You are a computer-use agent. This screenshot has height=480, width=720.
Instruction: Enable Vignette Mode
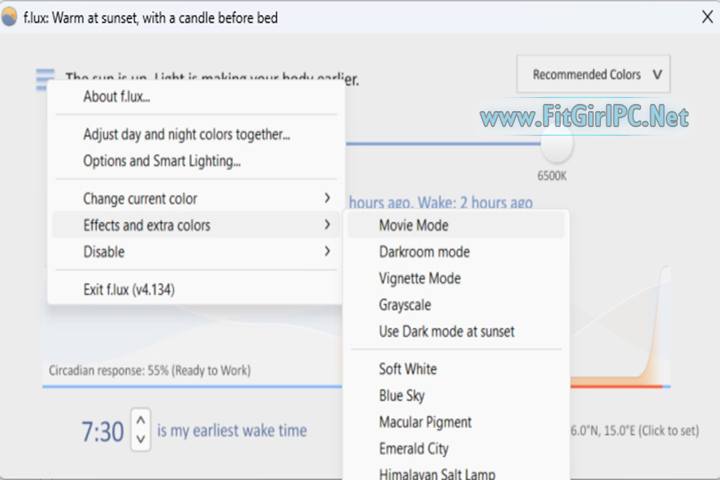(x=419, y=278)
